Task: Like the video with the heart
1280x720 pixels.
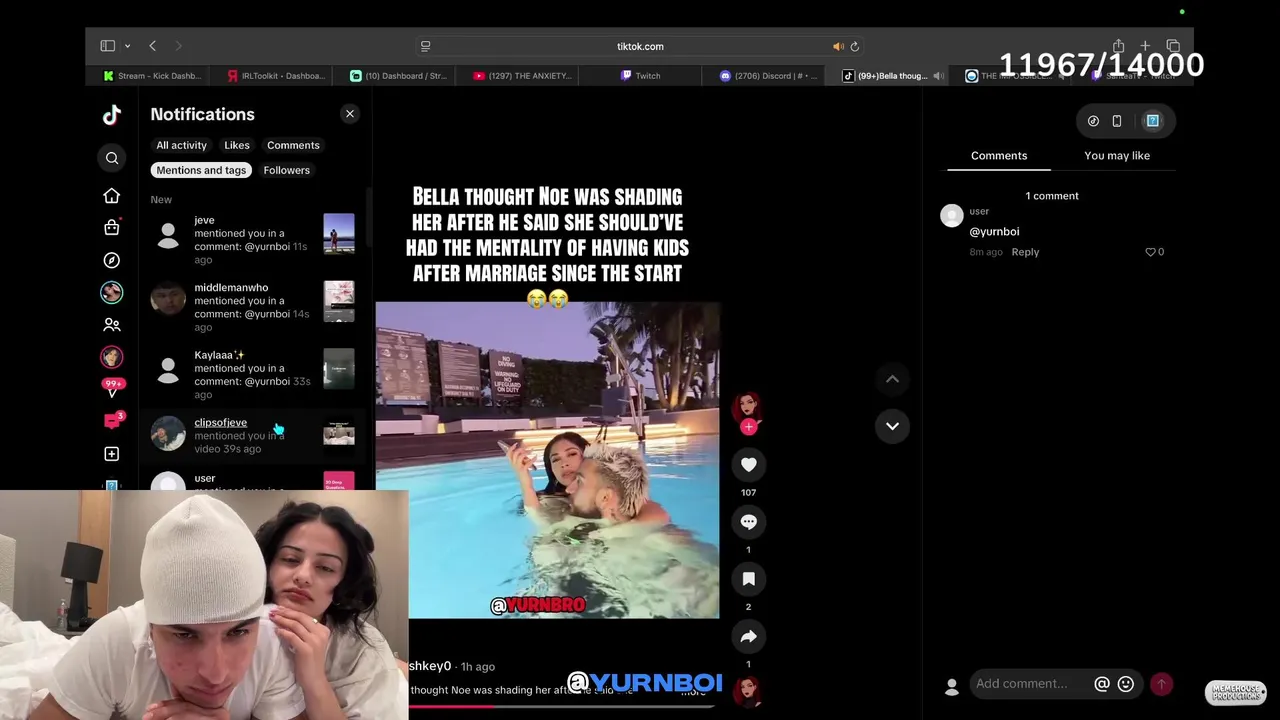Action: point(748,465)
